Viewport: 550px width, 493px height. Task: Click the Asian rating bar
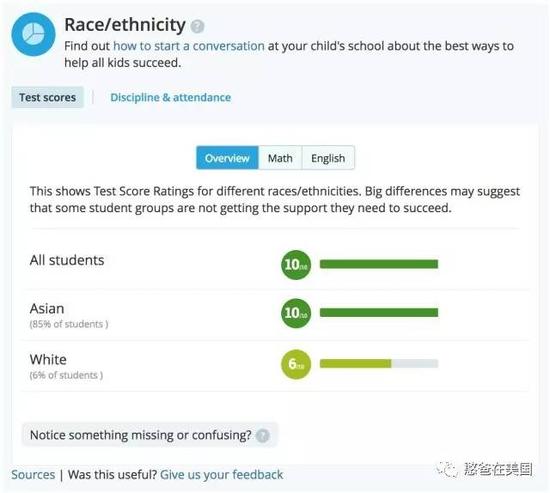click(379, 312)
